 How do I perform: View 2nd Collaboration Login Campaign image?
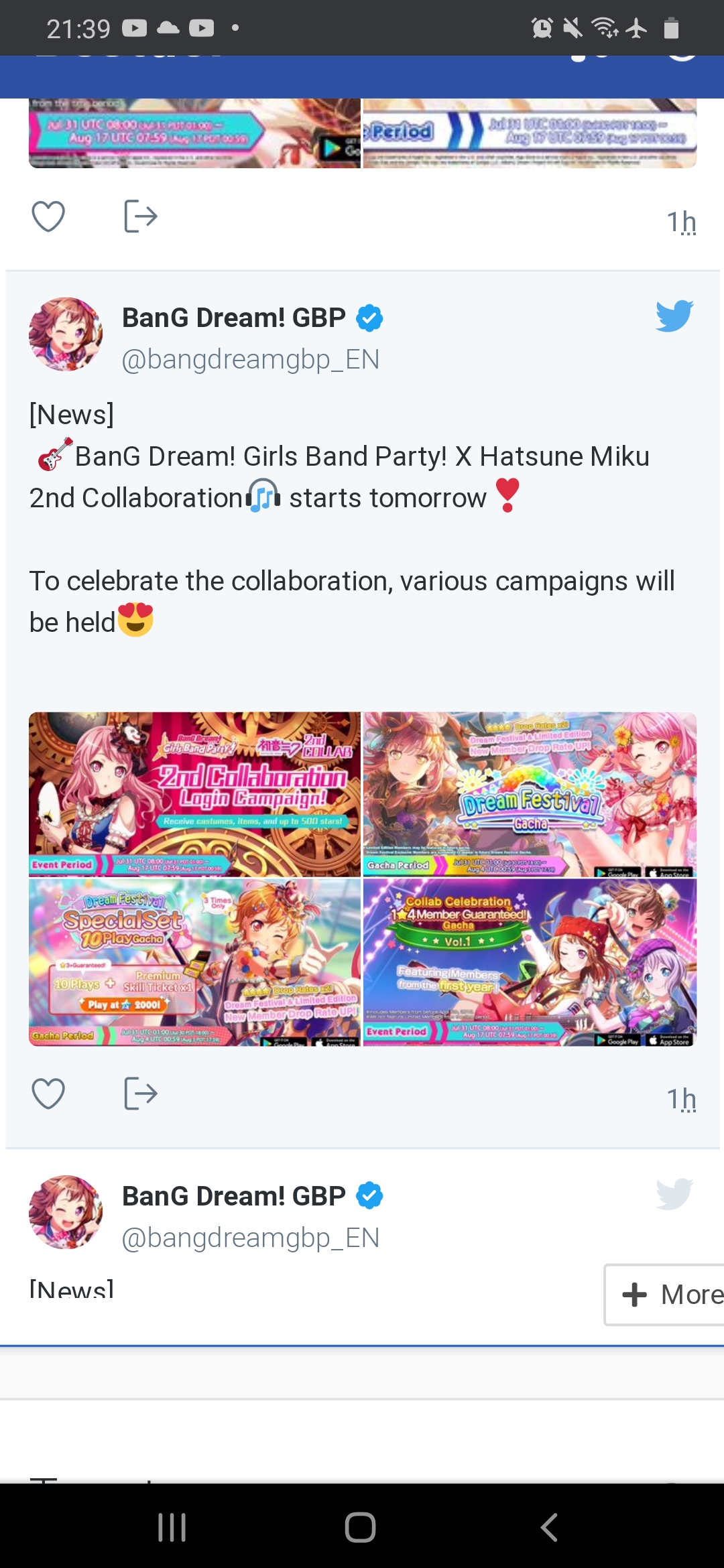coord(194,795)
